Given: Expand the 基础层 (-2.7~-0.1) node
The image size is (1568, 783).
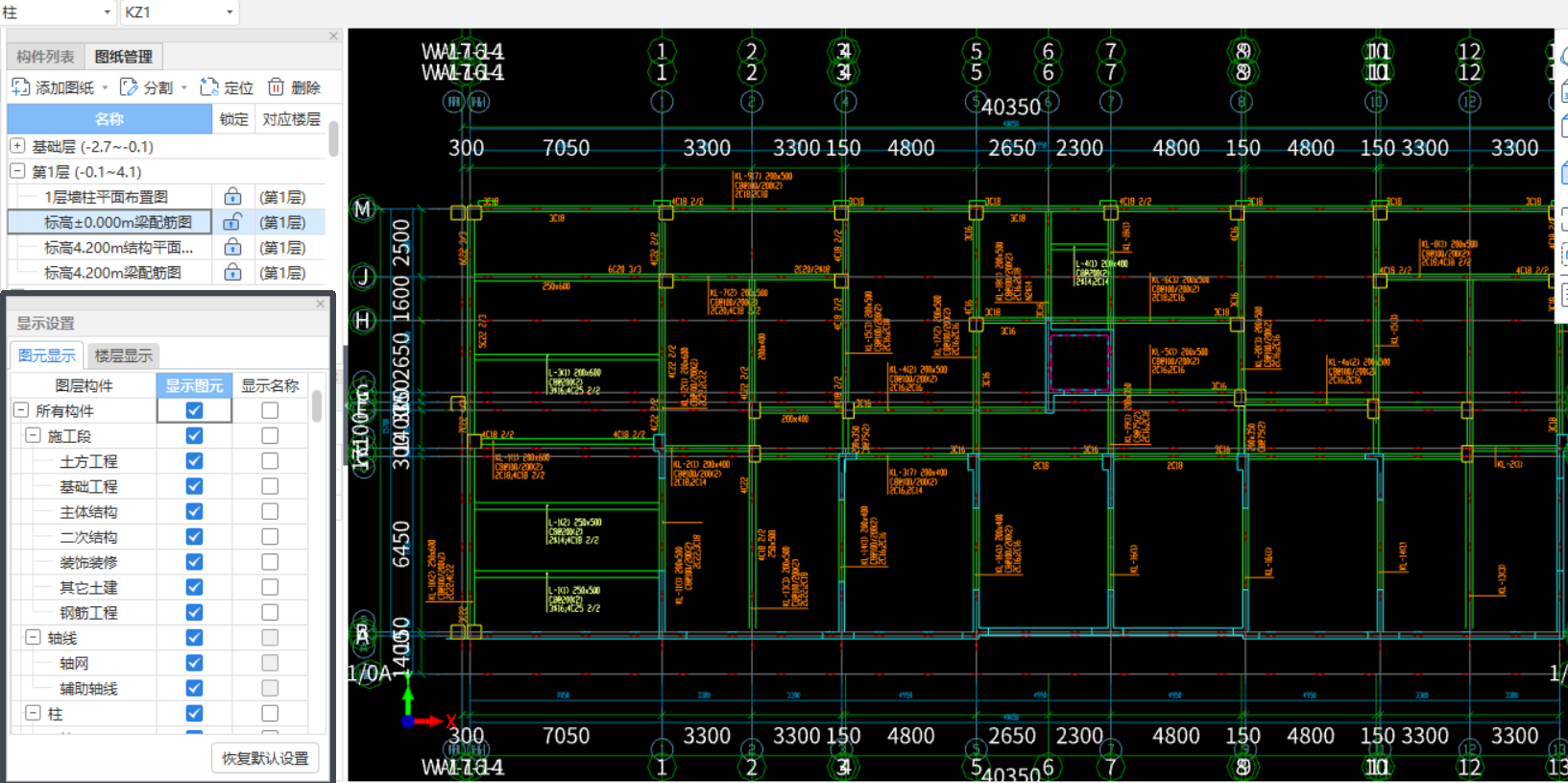Looking at the screenshot, I should click(x=17, y=146).
